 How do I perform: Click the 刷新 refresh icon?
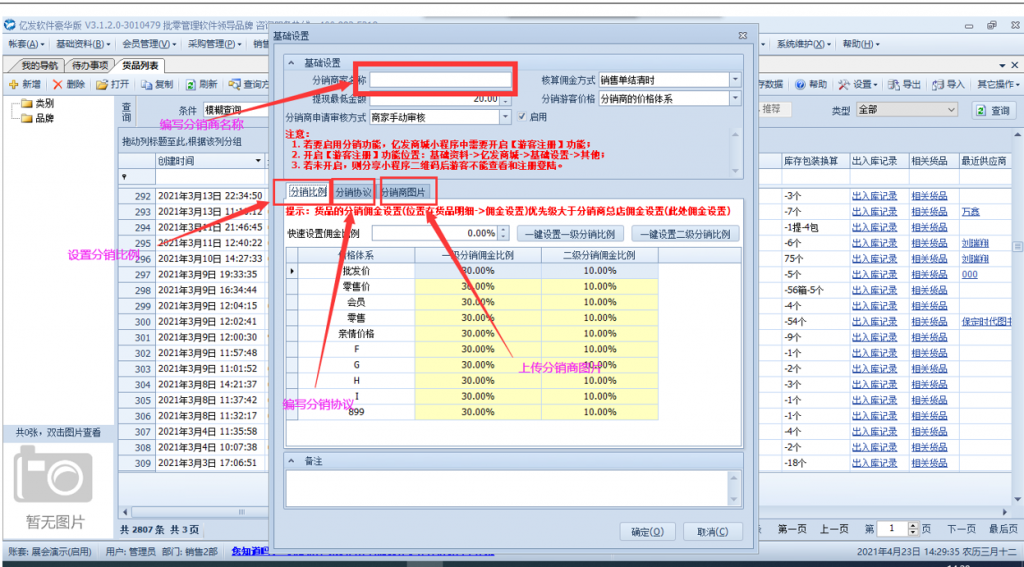pos(191,84)
